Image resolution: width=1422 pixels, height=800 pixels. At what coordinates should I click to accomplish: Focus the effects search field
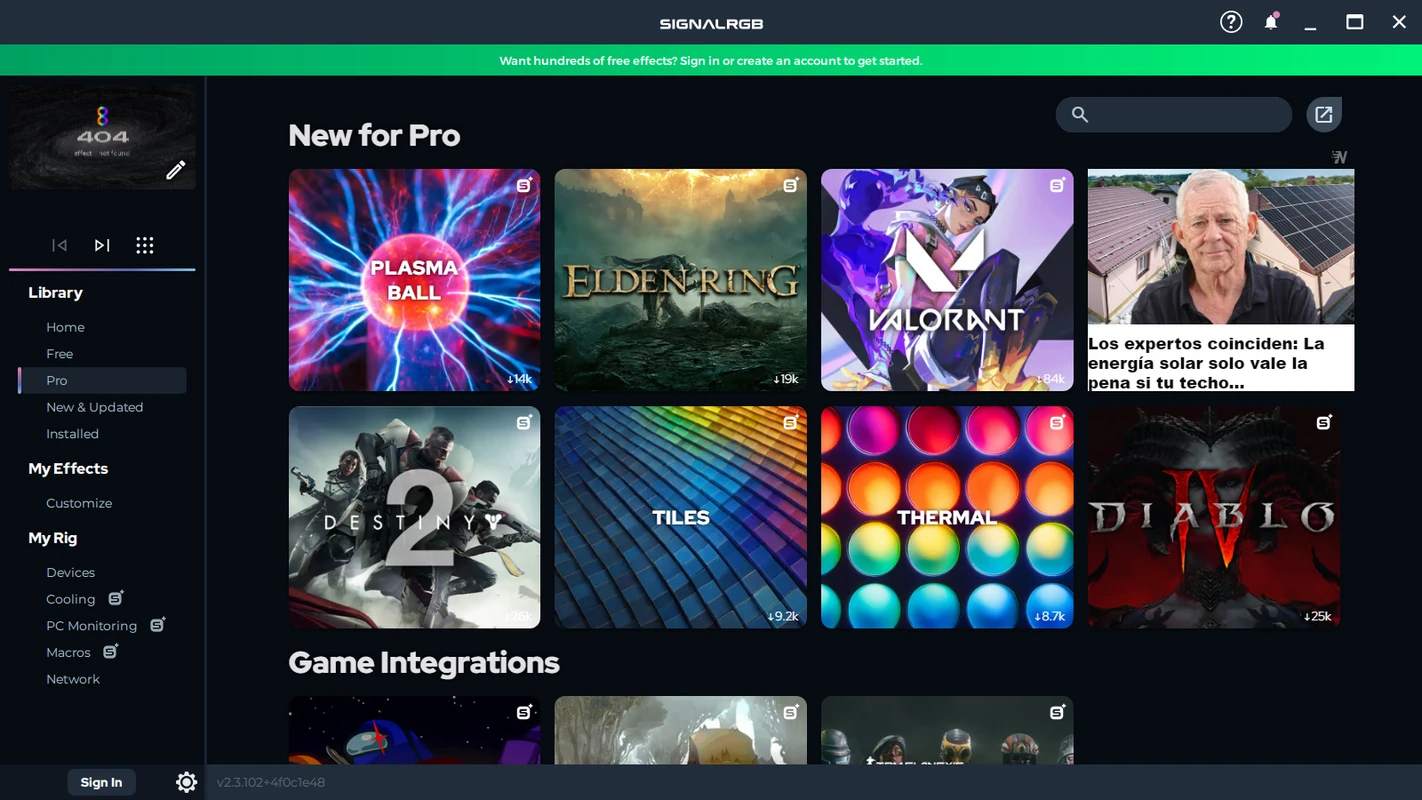pyautogui.click(x=1174, y=115)
